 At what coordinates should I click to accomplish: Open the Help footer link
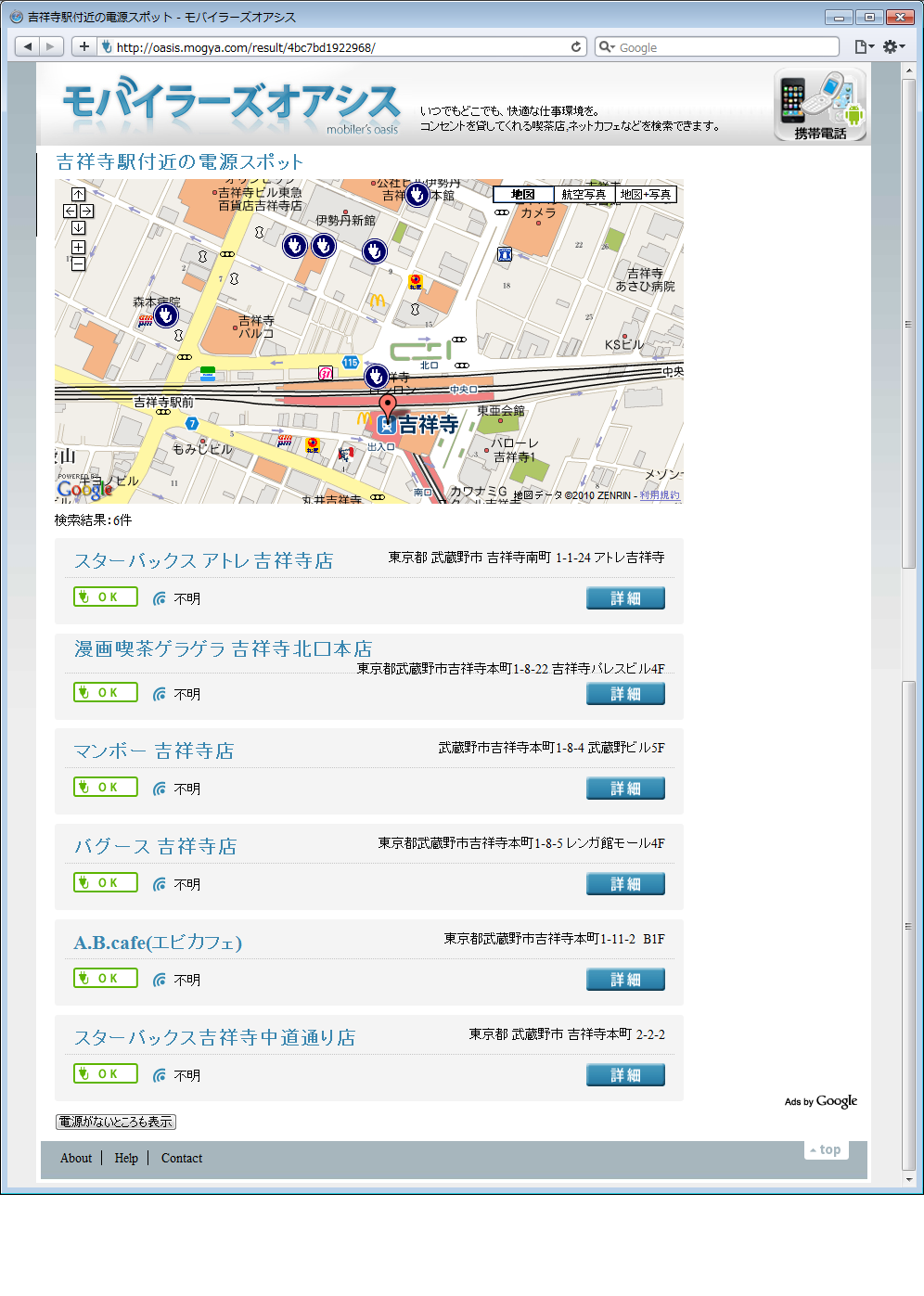coord(126,1158)
